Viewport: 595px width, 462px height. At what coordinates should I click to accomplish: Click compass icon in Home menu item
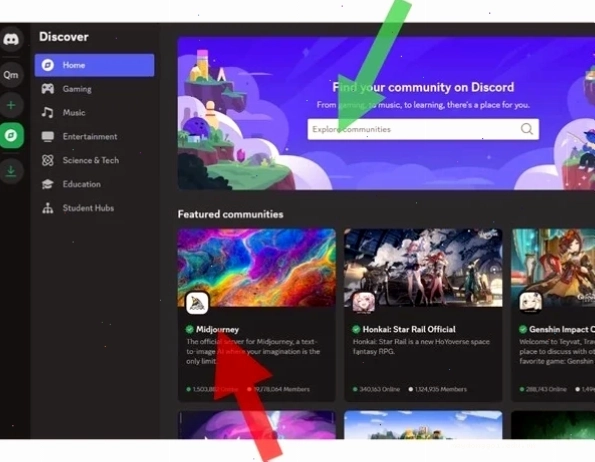(x=48, y=65)
